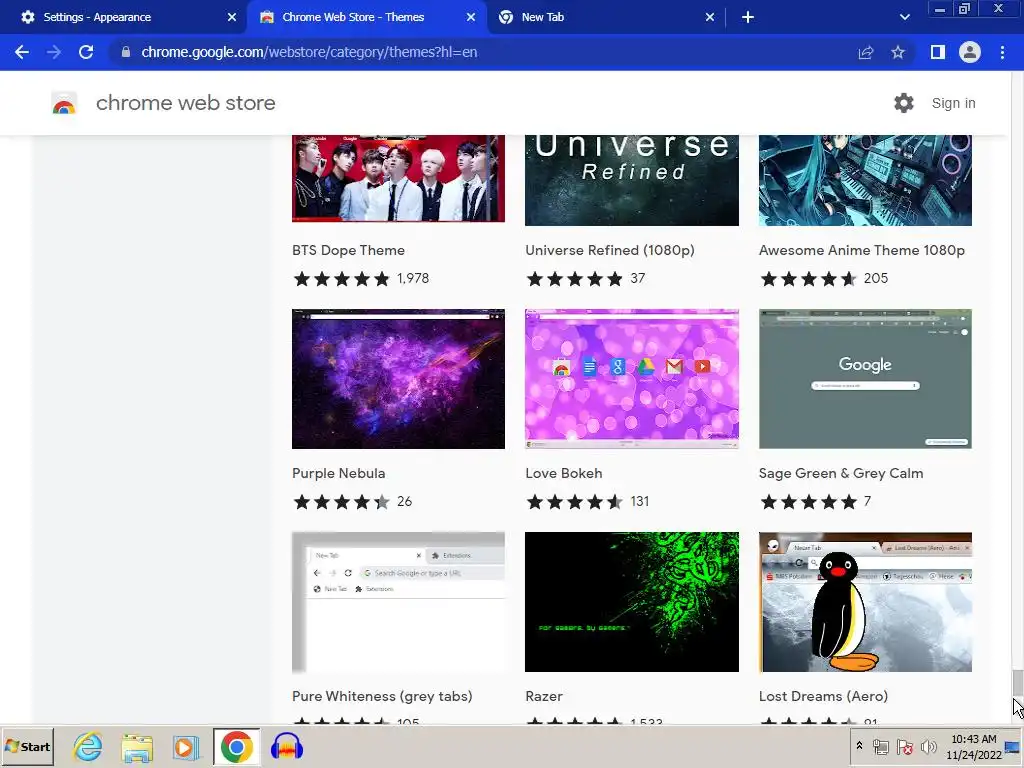The height and width of the screenshot is (768, 1024).
Task: Open Razer theme thumbnail
Action: tap(632, 601)
